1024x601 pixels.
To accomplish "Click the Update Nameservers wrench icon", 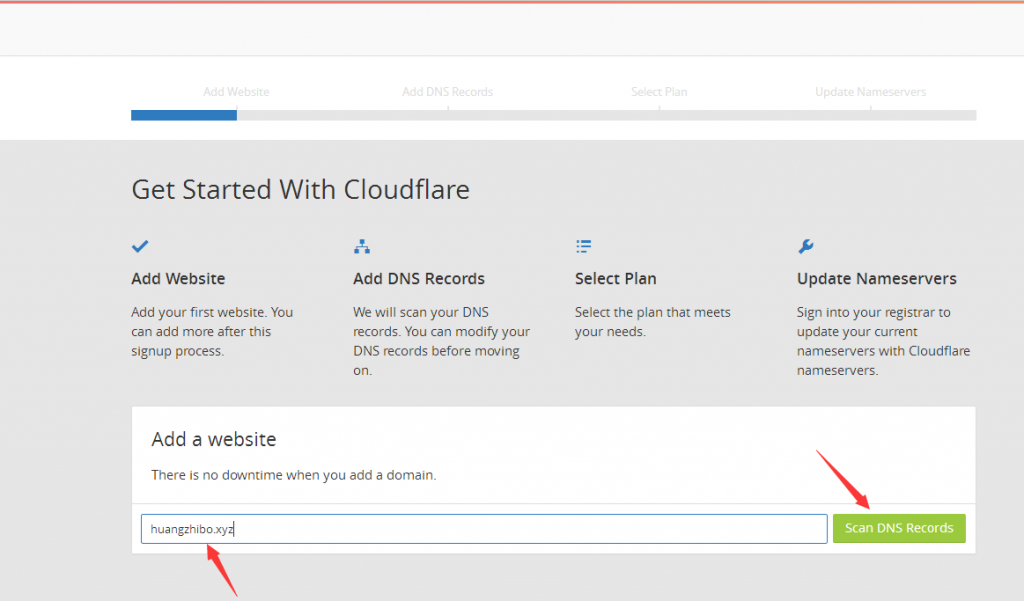I will coord(805,246).
